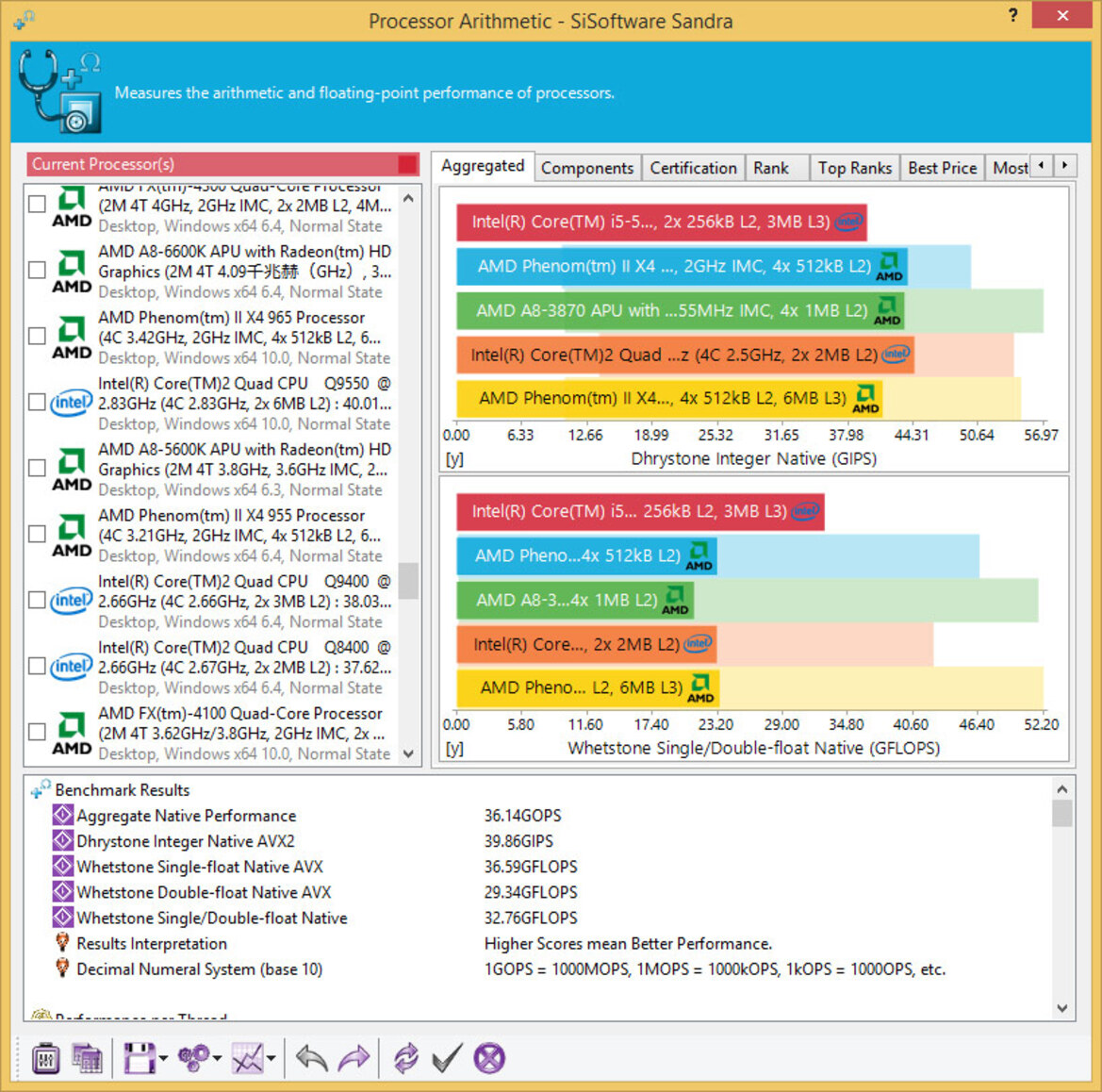This screenshot has width=1102, height=1092.
Task: Click Results Interpretation hint icon
Action: coord(62,942)
